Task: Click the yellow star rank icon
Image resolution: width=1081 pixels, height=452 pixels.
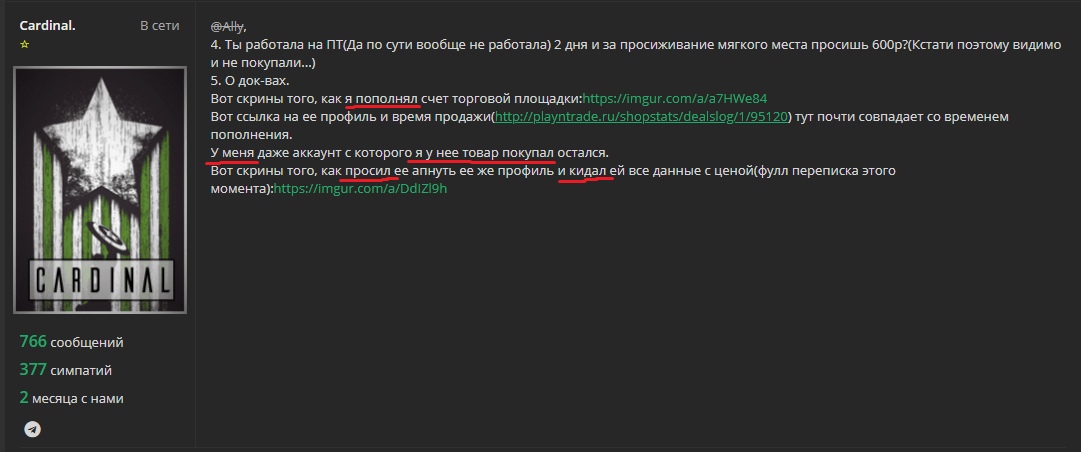Action: (25, 44)
